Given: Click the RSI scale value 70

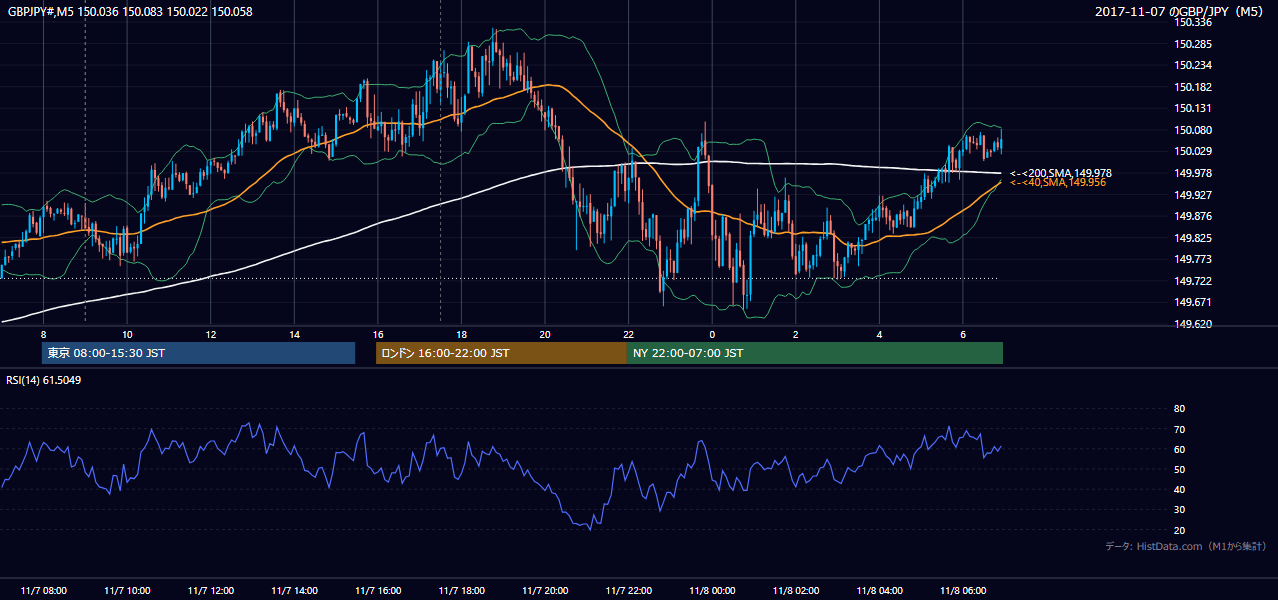Looking at the screenshot, I should coord(1179,429).
